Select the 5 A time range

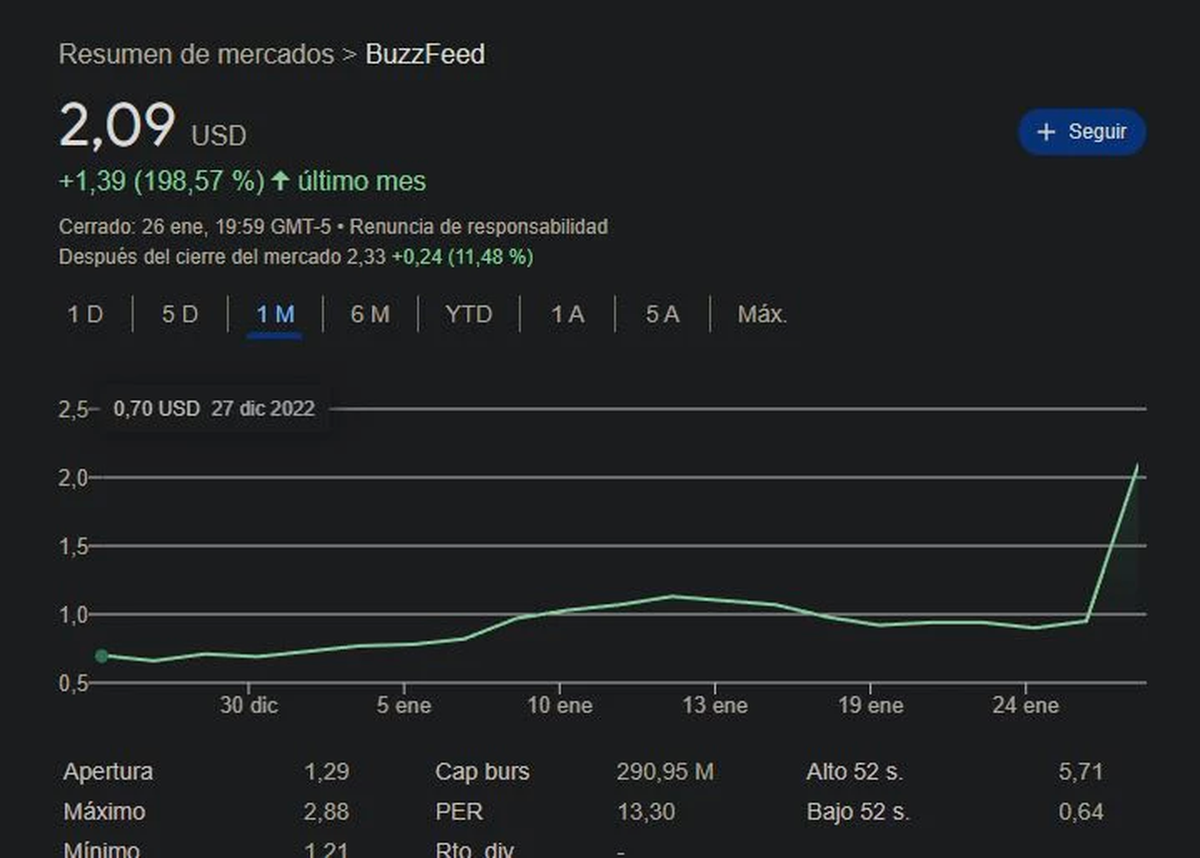click(662, 314)
